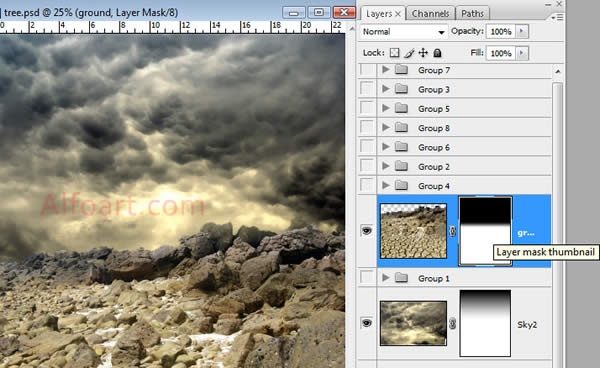Switch to the Channels tab

pos(430,14)
